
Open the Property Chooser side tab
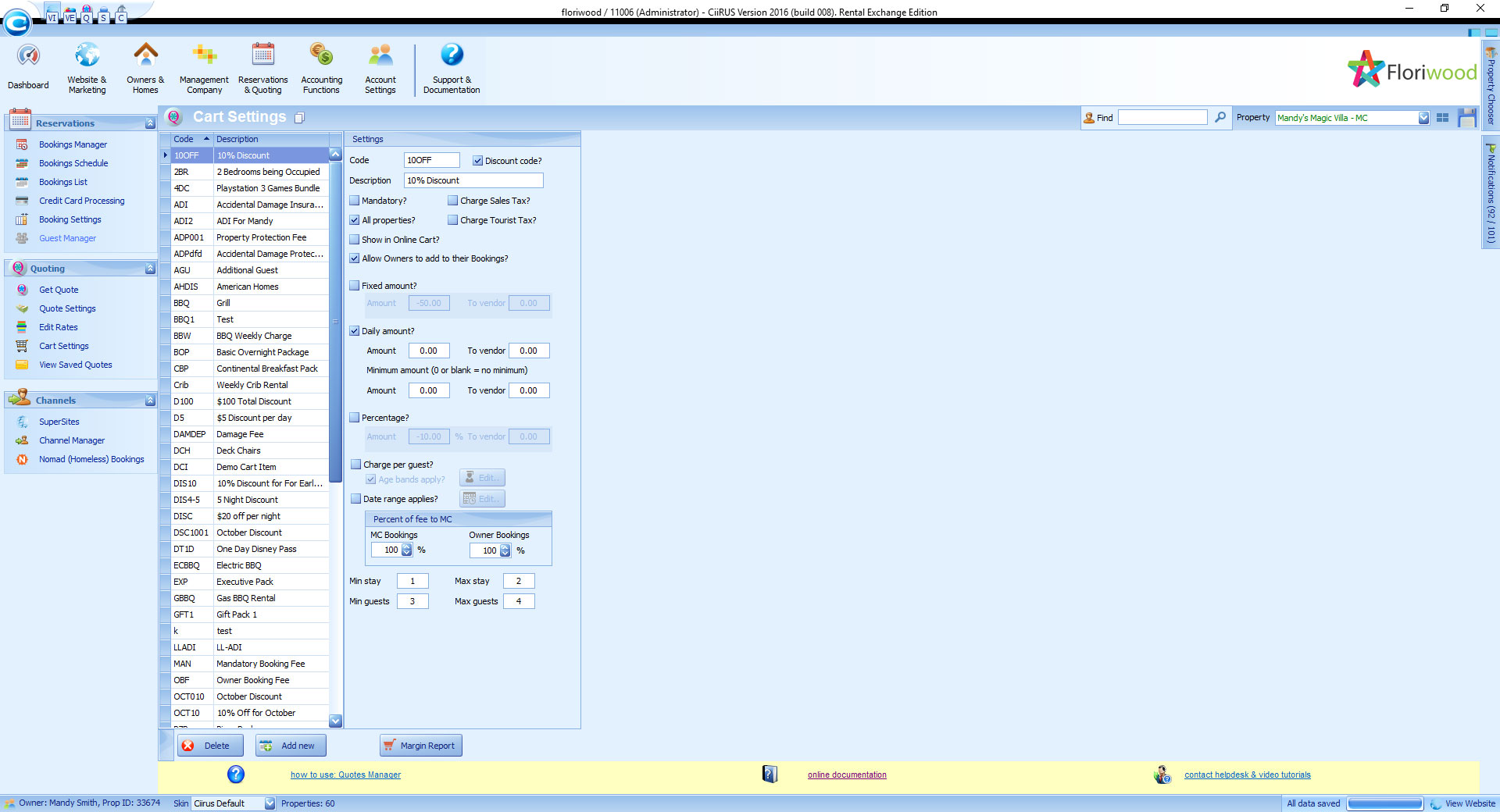[1491, 84]
